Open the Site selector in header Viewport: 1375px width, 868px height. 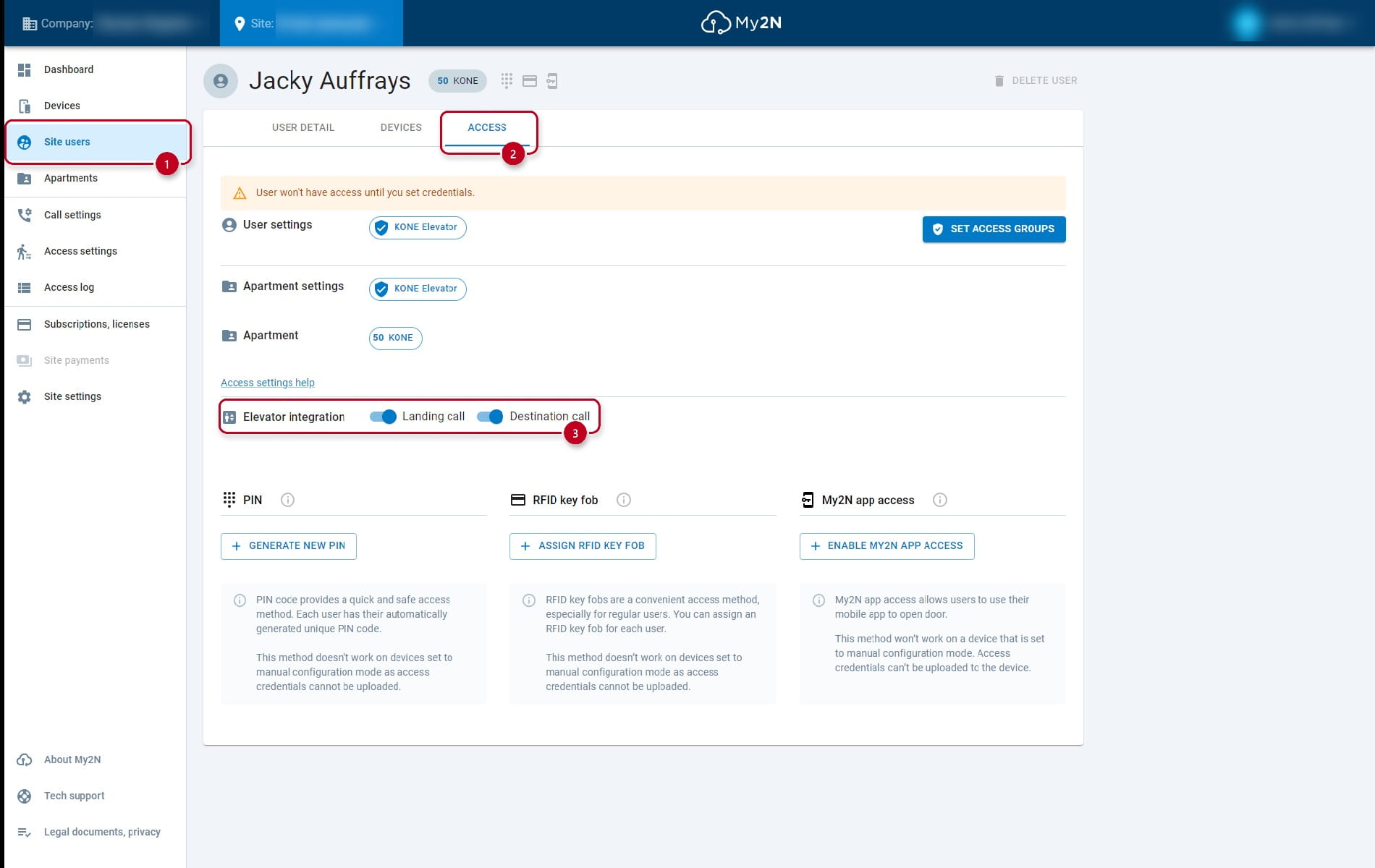pyautogui.click(x=311, y=23)
